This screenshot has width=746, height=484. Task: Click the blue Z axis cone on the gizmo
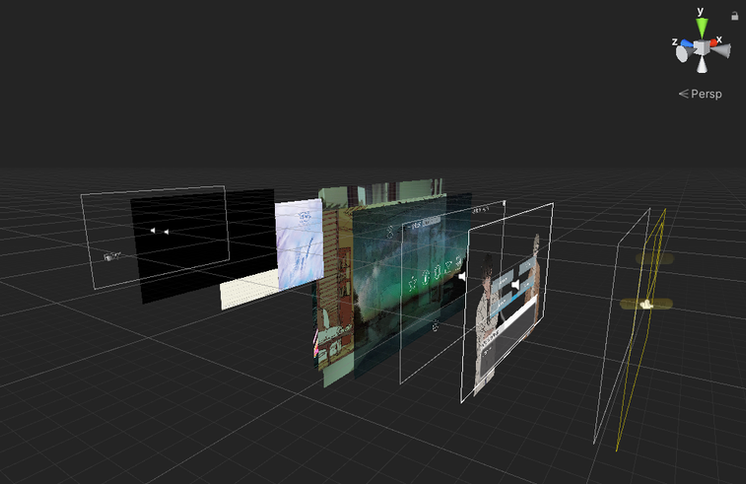click(x=687, y=44)
